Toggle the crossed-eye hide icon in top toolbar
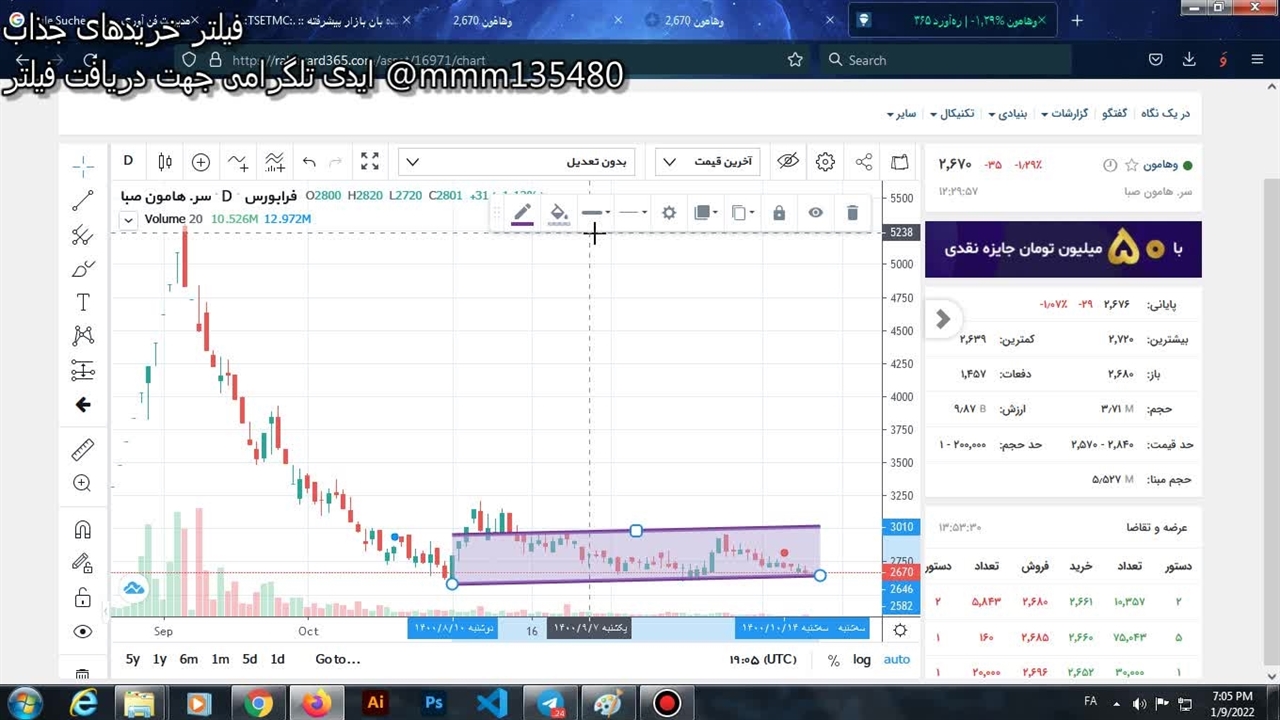This screenshot has height=720, width=1280. pos(788,162)
